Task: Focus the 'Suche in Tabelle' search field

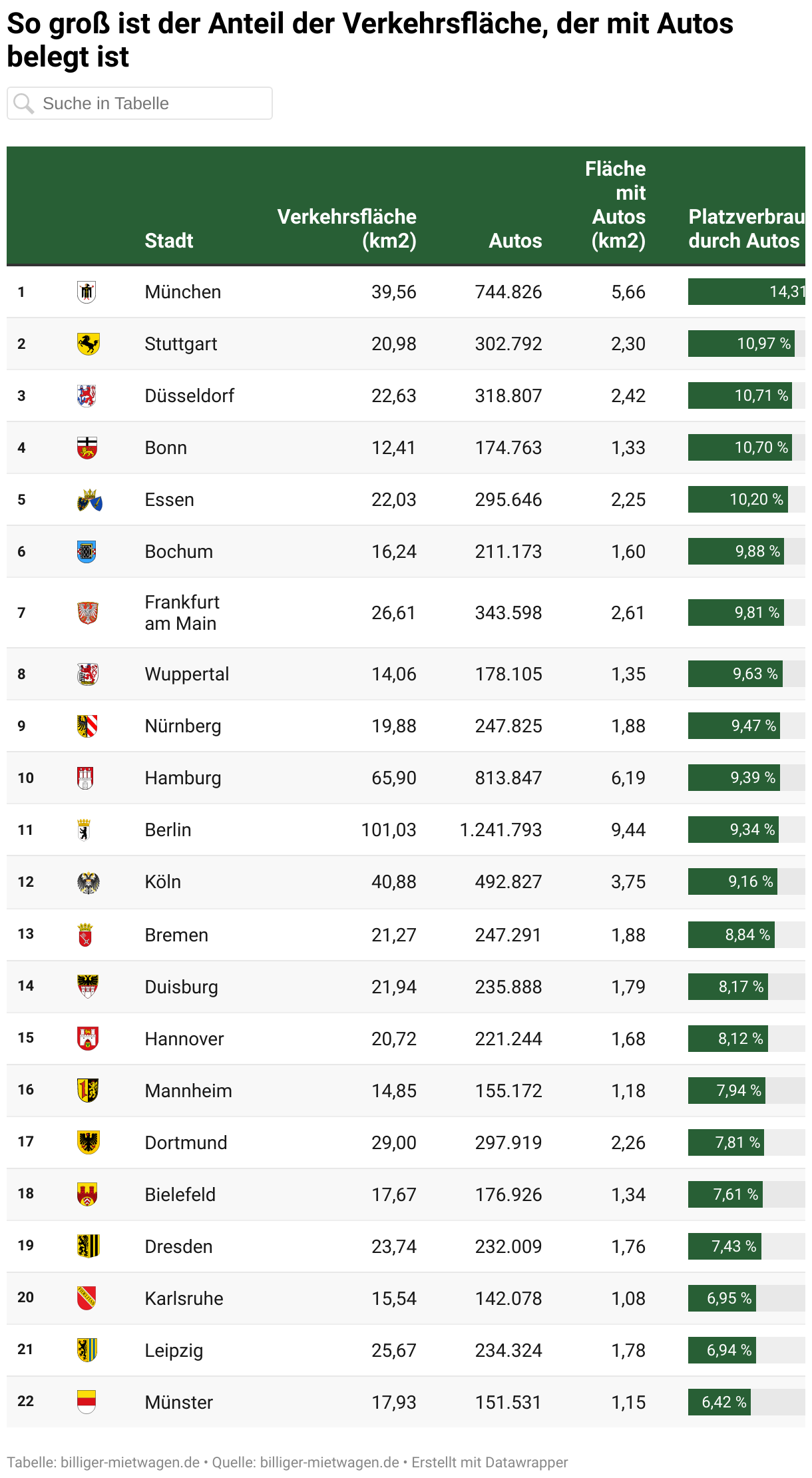Action: point(153,104)
